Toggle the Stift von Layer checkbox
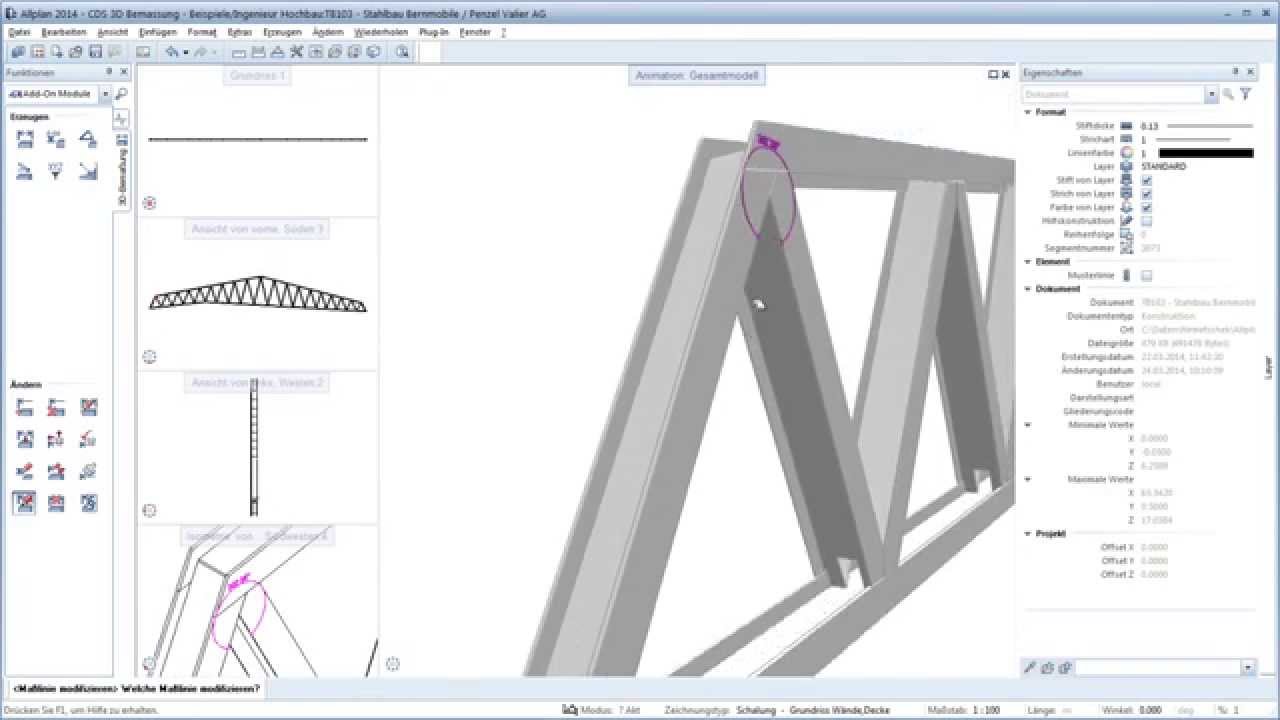Viewport: 1280px width, 720px height. point(1147,180)
